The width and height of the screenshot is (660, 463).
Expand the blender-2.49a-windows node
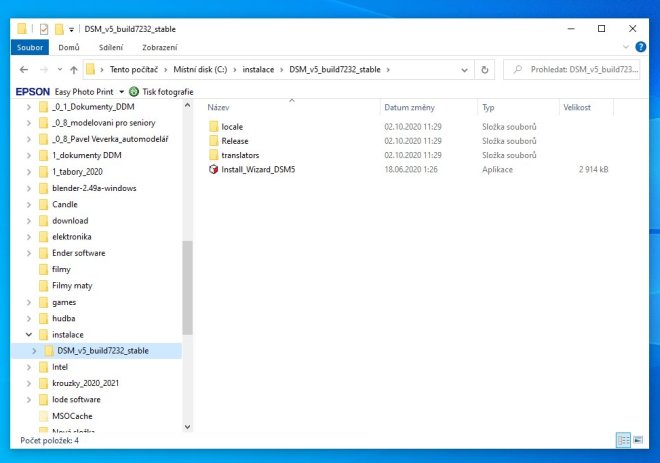[29, 189]
